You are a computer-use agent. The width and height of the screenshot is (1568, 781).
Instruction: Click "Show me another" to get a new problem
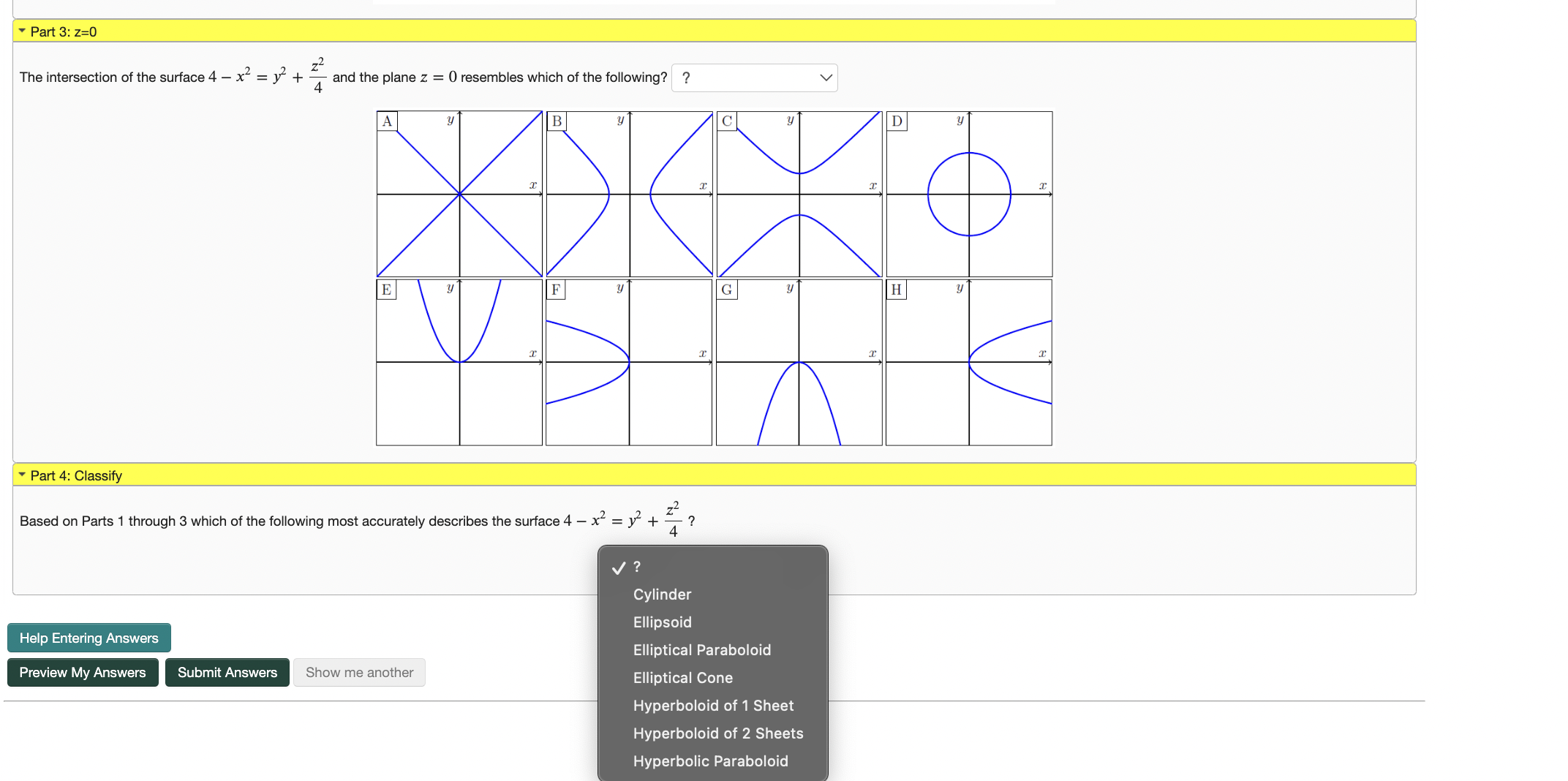coord(359,672)
